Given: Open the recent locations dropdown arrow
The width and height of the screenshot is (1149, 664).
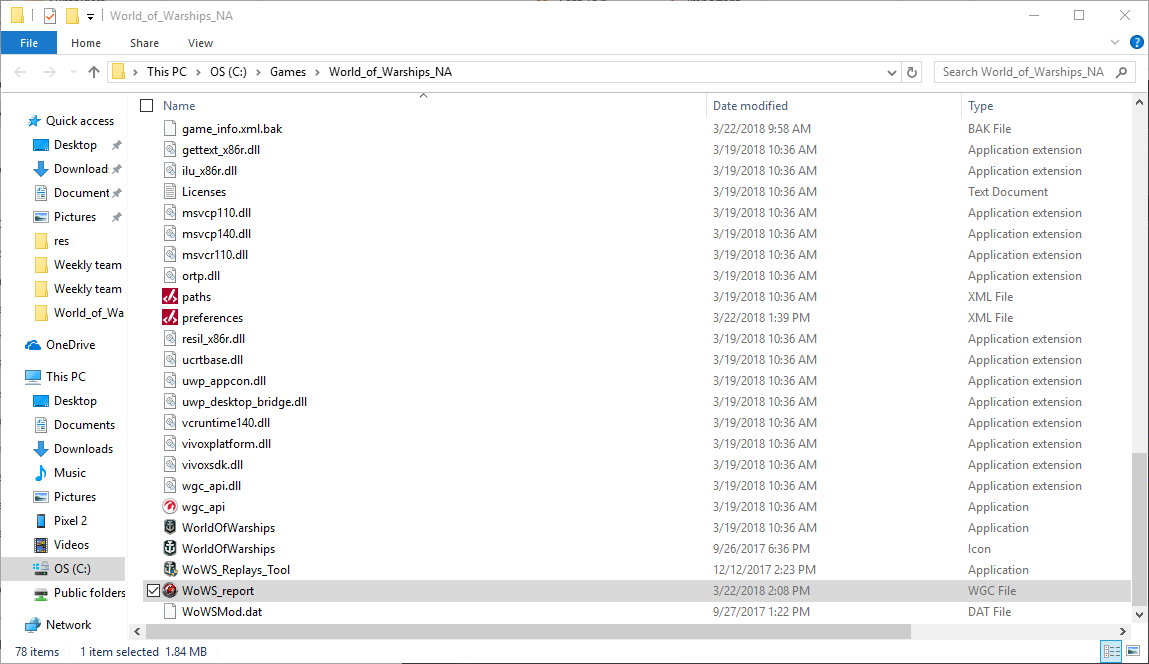Looking at the screenshot, I should (73, 72).
